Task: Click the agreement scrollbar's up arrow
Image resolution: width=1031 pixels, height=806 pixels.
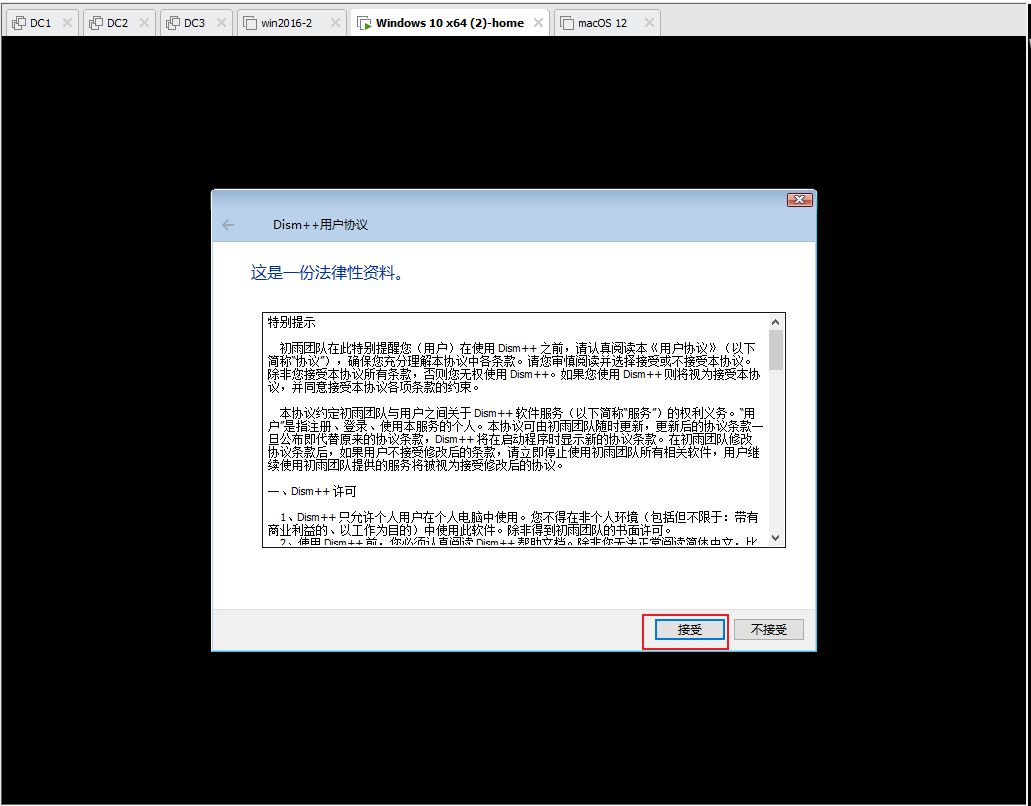Action: (776, 323)
